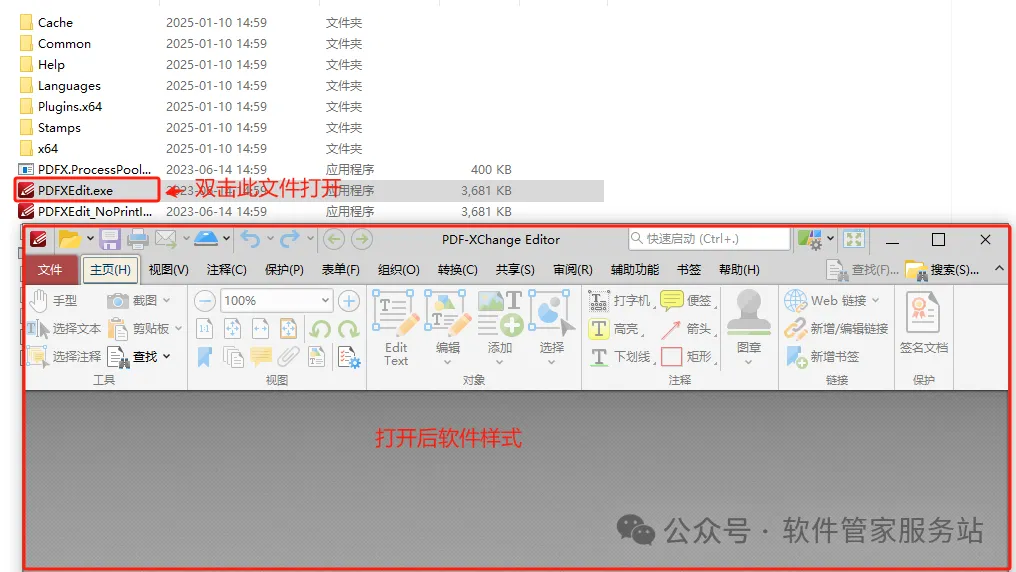Switch to the Form (表单(F)) tab

coord(341,269)
